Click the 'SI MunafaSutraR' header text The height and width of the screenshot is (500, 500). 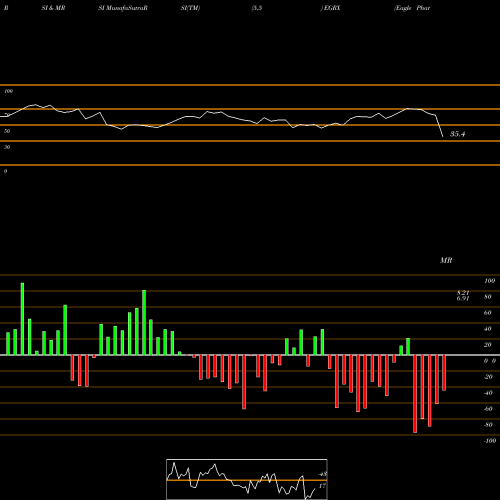point(123,8)
